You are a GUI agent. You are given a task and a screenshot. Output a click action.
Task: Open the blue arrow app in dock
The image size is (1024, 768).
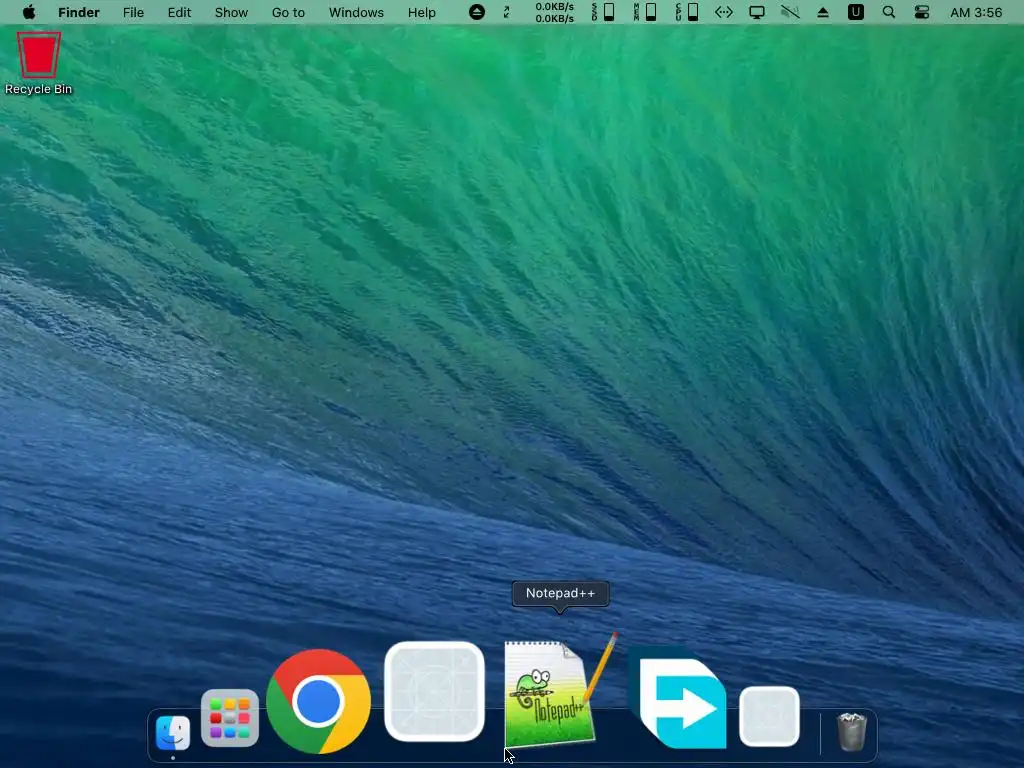click(x=679, y=699)
